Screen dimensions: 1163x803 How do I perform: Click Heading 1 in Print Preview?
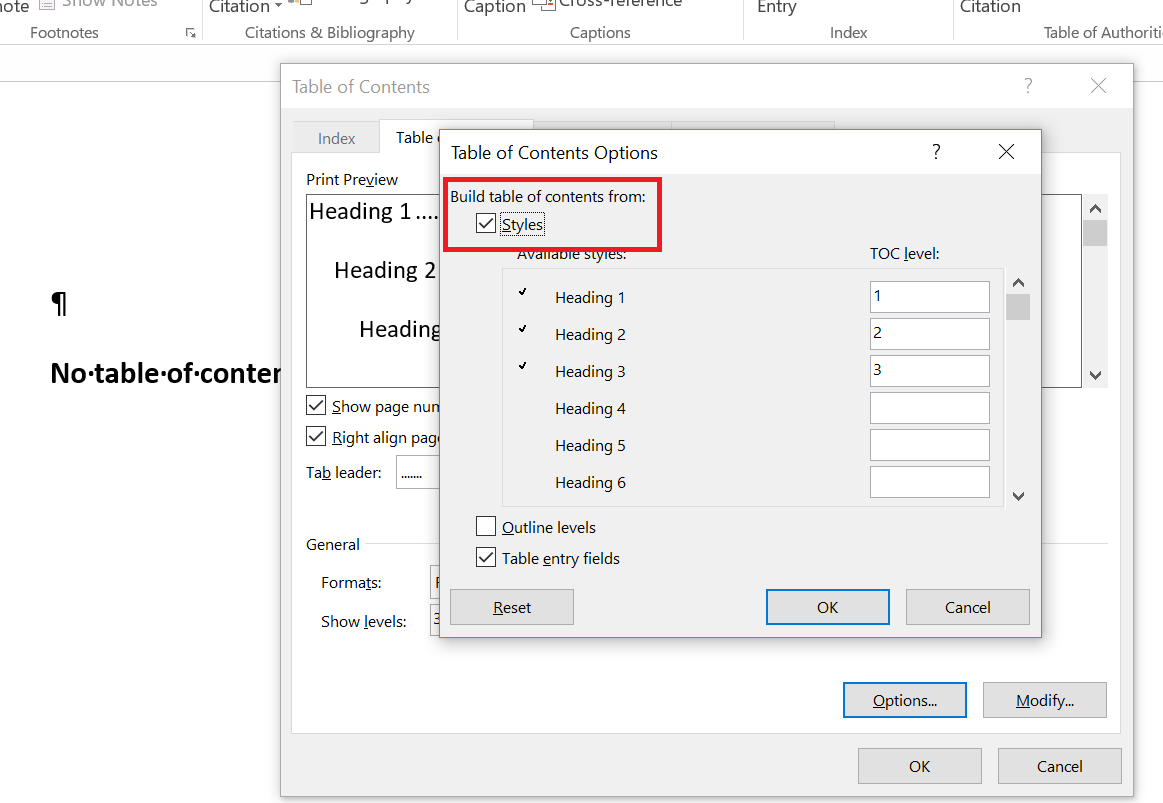pyautogui.click(x=360, y=211)
